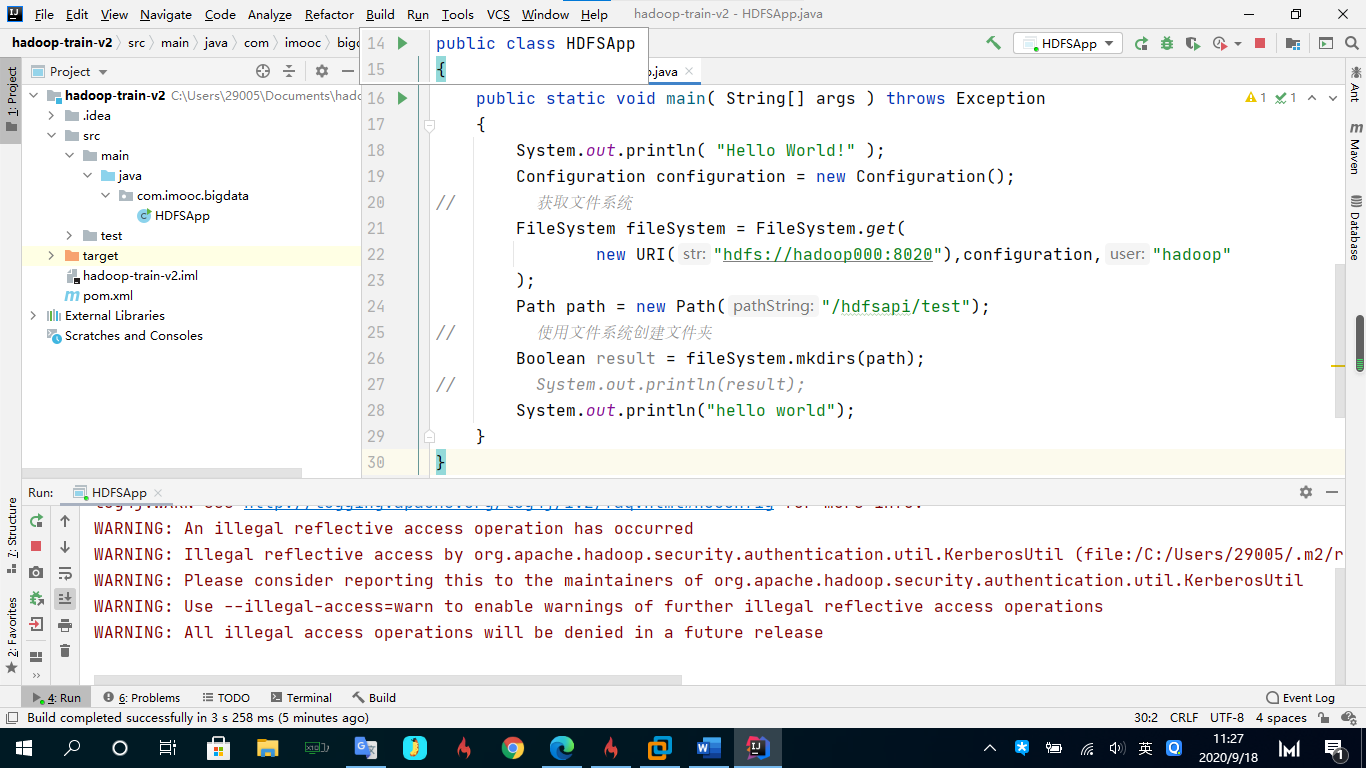
Task: Open Event Log
Action: (x=1300, y=698)
